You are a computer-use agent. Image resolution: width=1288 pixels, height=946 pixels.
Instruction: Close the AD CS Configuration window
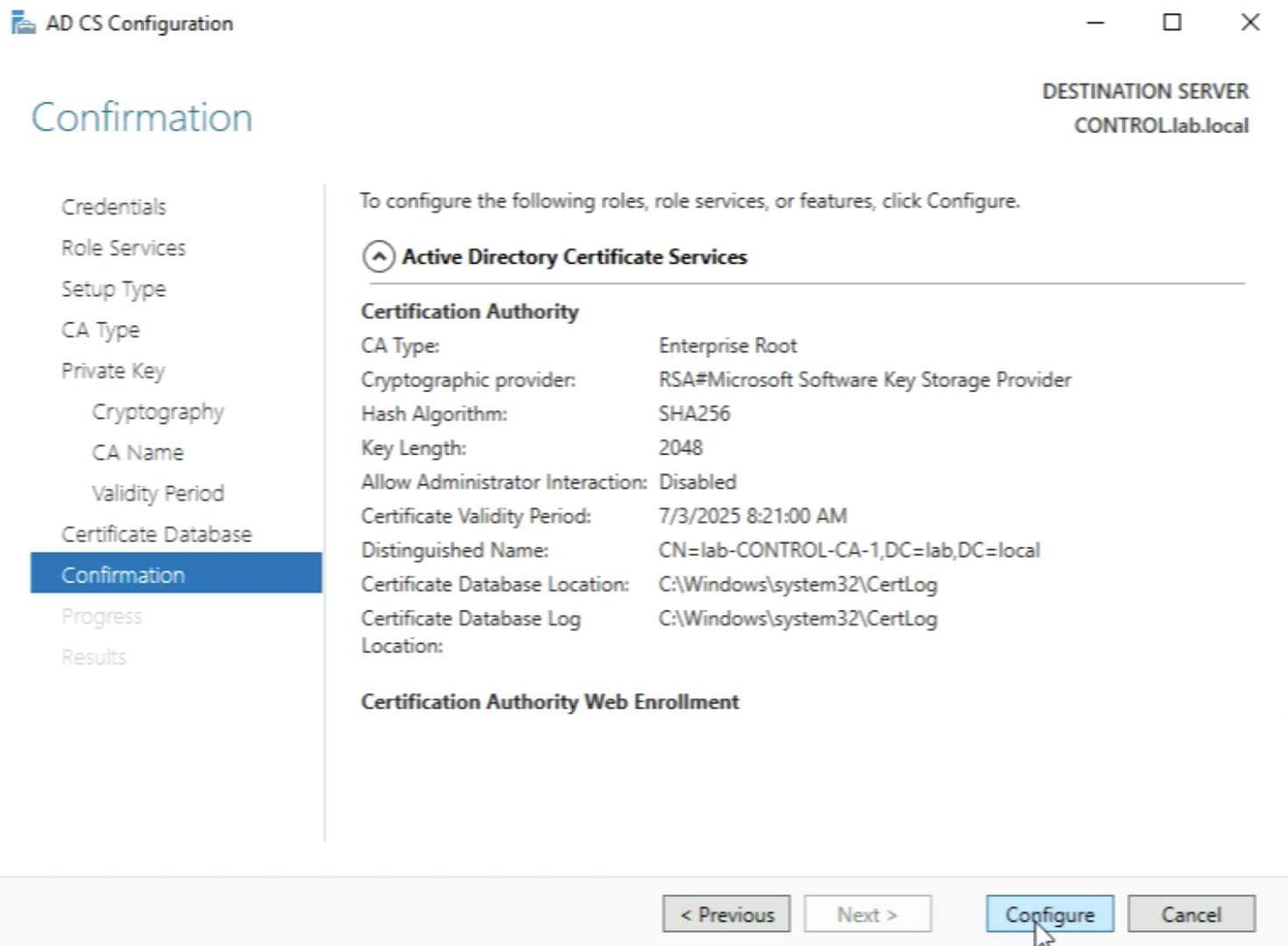pyautogui.click(x=1250, y=23)
